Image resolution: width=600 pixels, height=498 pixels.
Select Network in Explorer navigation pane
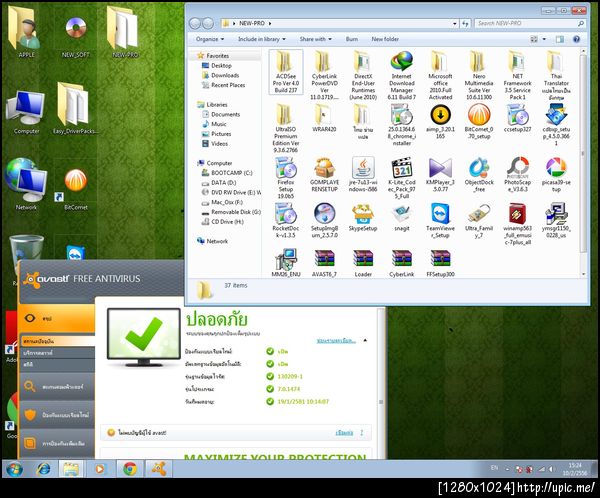(213, 241)
